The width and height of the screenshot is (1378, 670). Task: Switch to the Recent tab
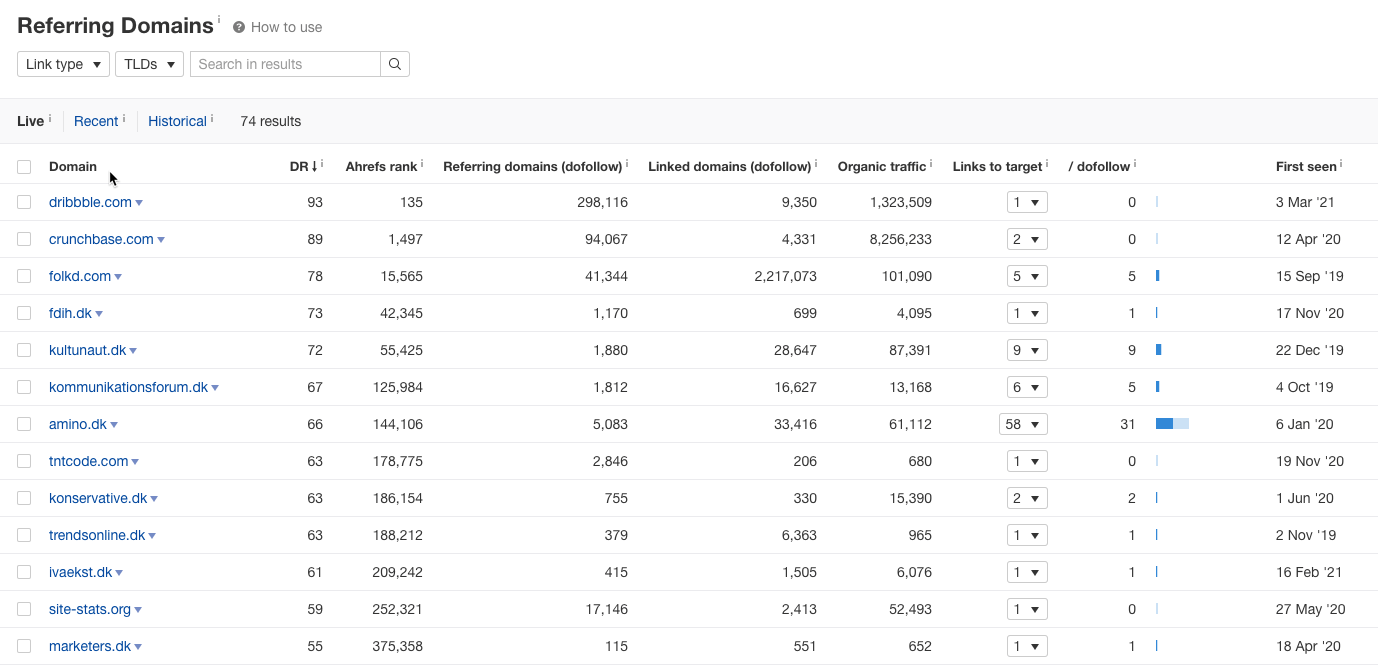point(96,121)
